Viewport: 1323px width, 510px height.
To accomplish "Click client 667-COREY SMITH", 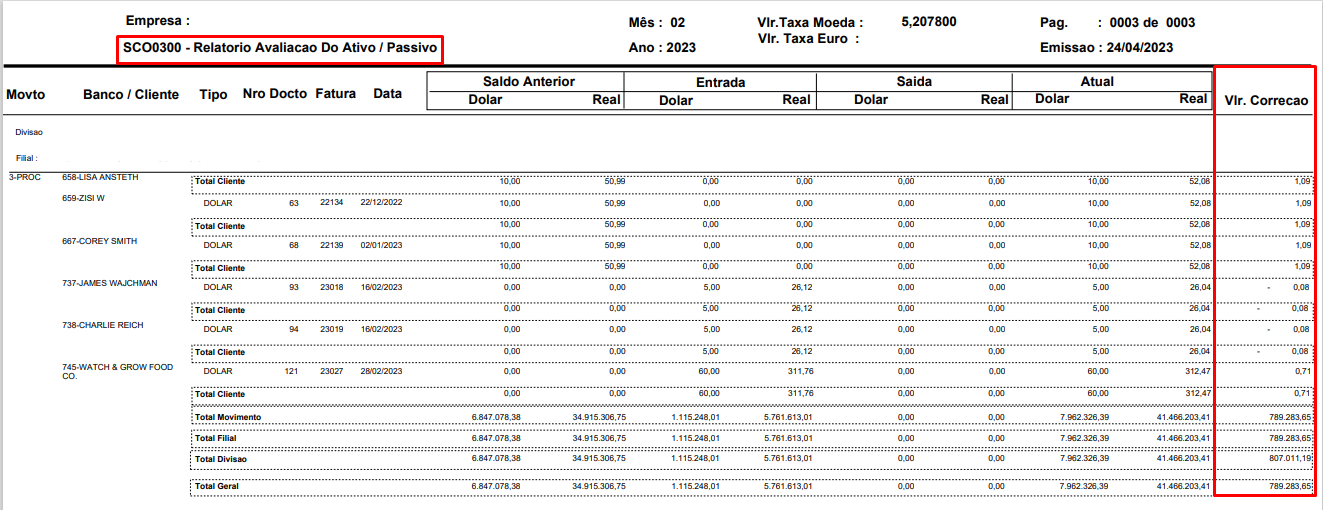I will [x=99, y=241].
